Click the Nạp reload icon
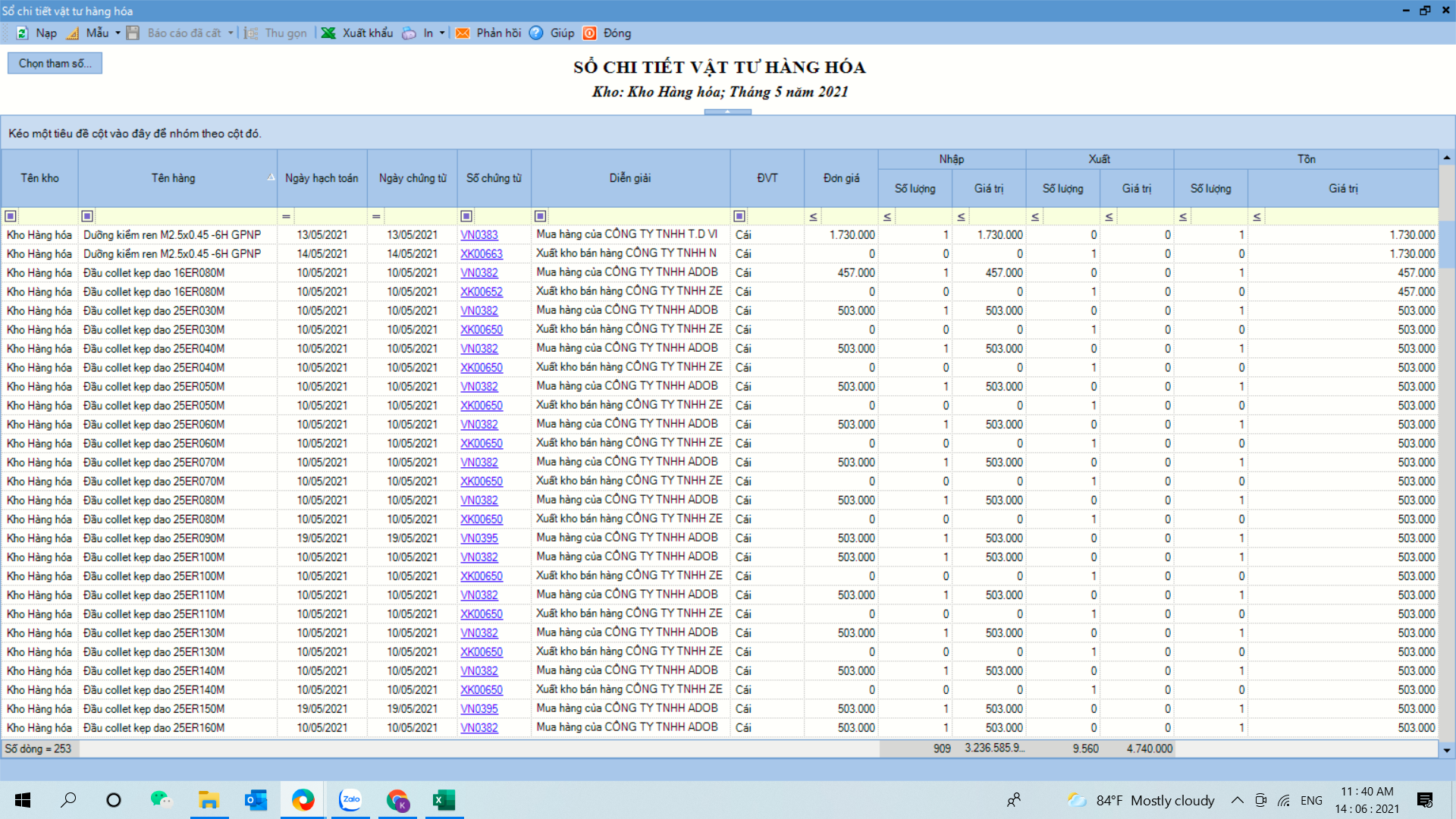This screenshot has height=819, width=1456. 23,33
